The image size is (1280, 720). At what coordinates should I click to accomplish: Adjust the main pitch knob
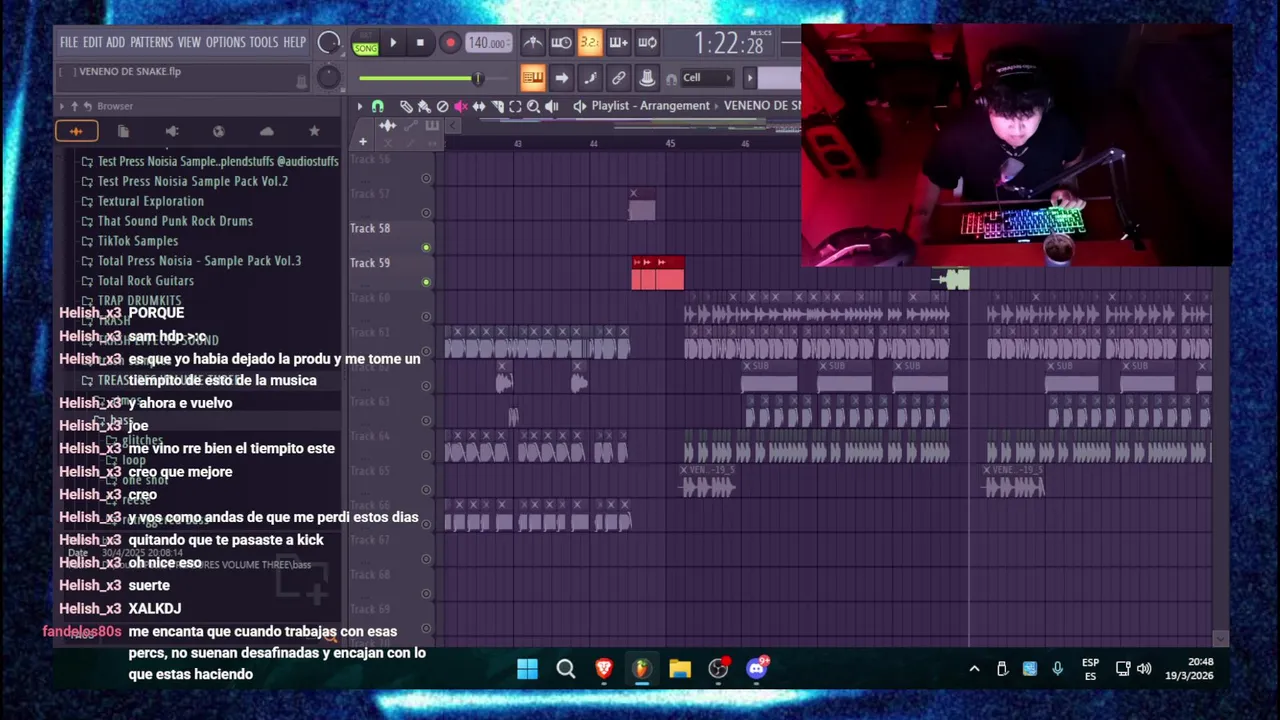click(328, 77)
